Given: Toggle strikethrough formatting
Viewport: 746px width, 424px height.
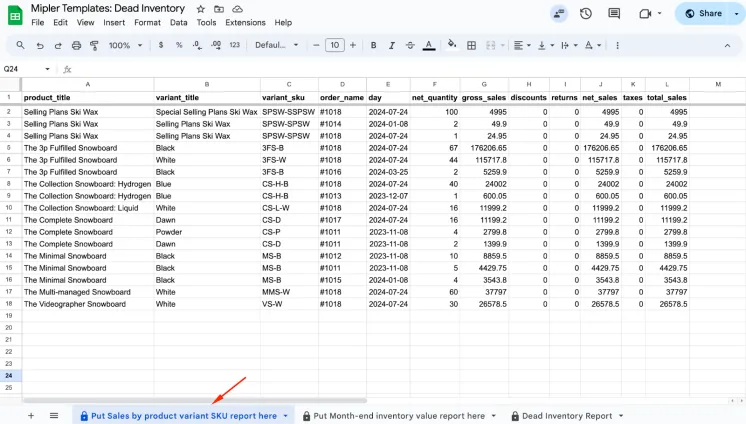Looking at the screenshot, I should pyautogui.click(x=410, y=45).
